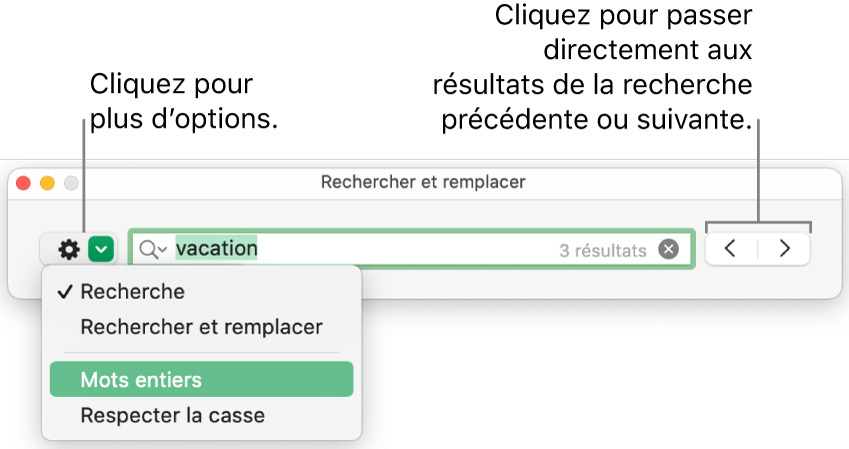Minimize the window with the yellow button
The image size is (849, 449).
[47, 184]
